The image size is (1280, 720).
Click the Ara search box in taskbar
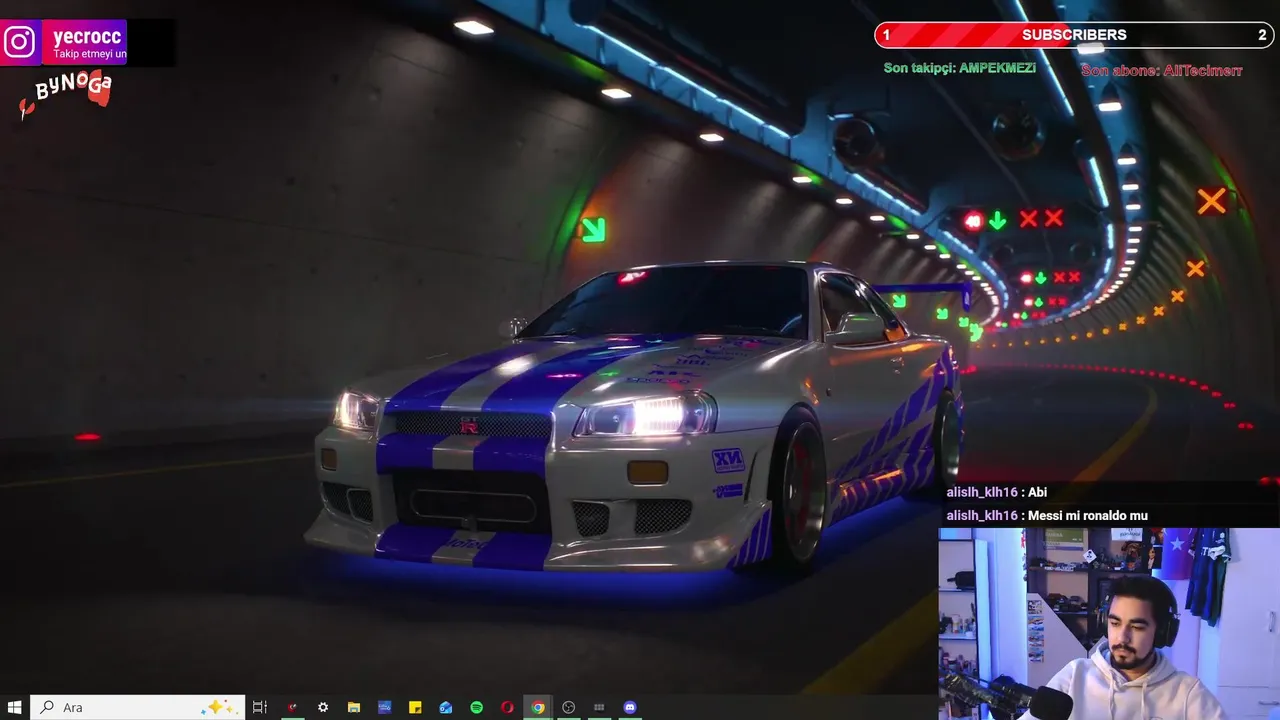[137, 707]
